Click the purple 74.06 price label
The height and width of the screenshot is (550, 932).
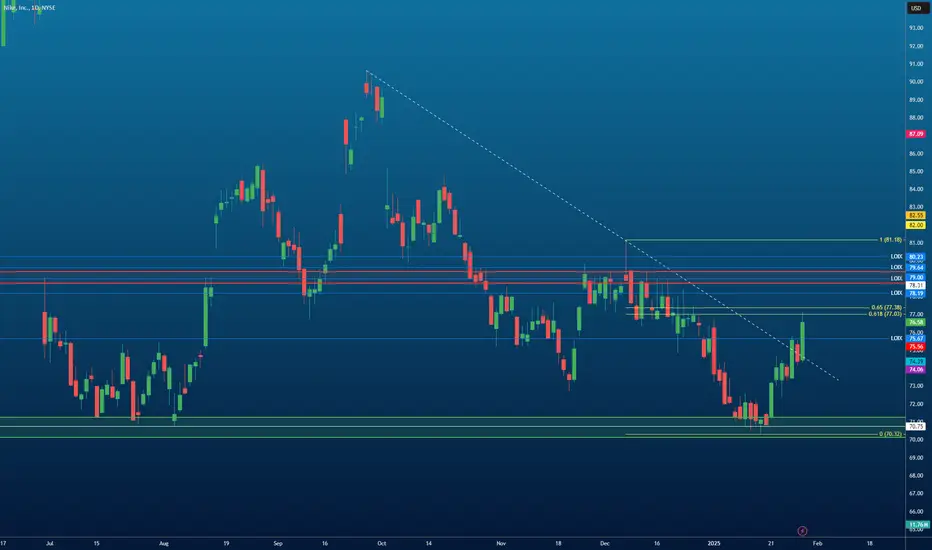tap(916, 370)
